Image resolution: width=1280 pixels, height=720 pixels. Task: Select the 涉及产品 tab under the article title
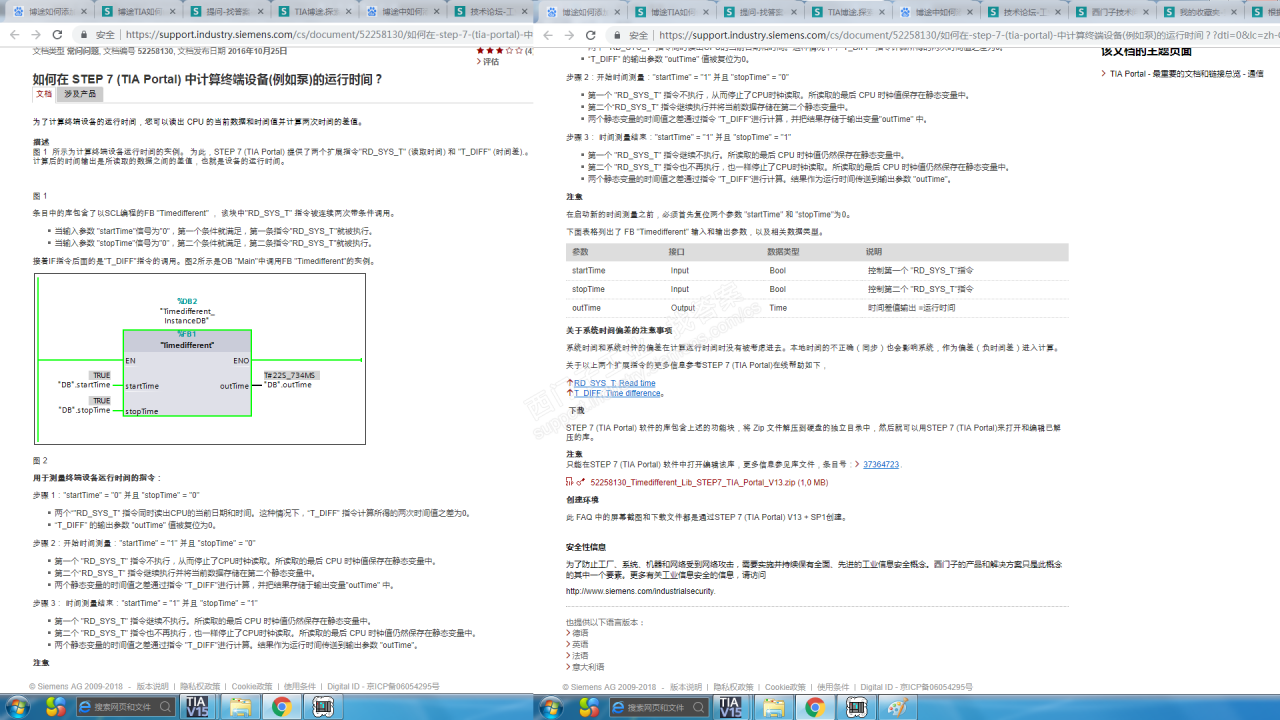[80, 94]
